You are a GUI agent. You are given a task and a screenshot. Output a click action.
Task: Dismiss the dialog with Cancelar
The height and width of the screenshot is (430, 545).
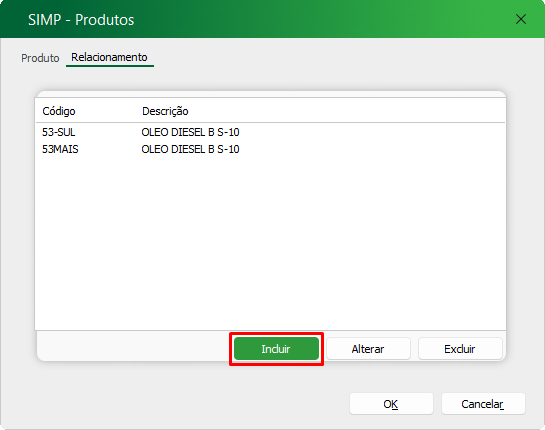483,404
